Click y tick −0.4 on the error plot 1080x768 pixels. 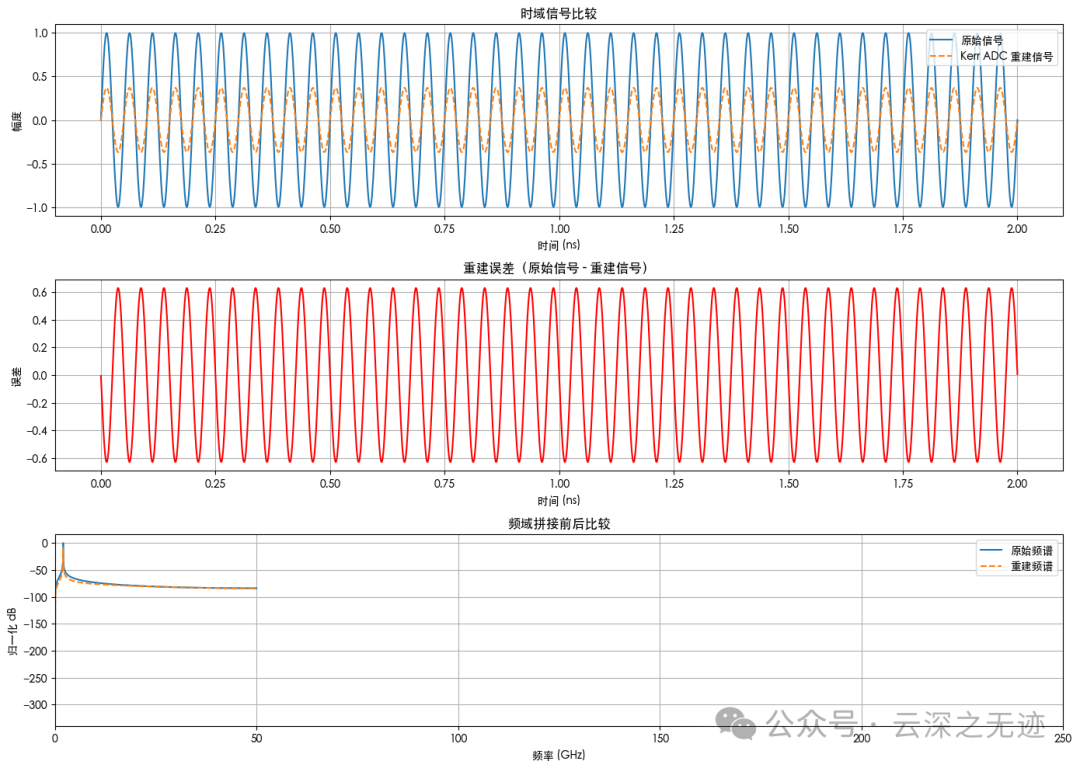tap(37, 430)
